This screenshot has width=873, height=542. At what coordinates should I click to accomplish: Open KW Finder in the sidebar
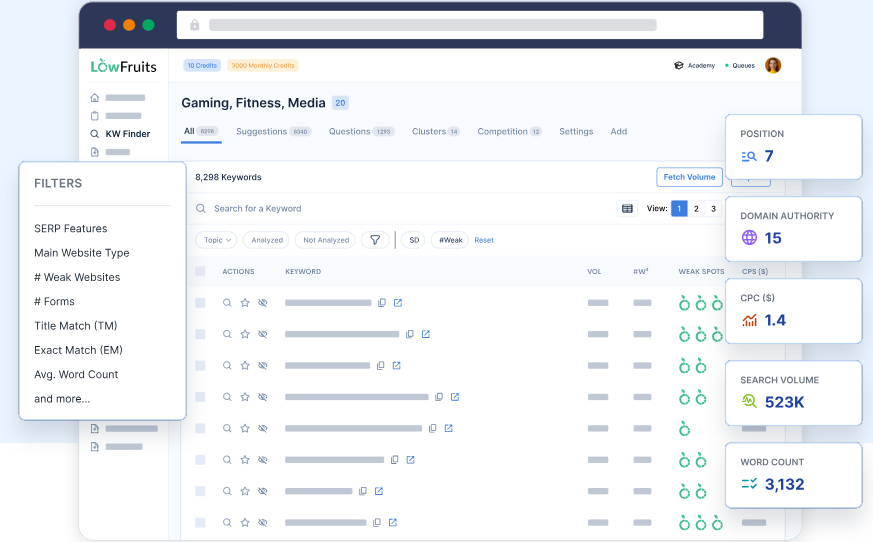(x=120, y=134)
